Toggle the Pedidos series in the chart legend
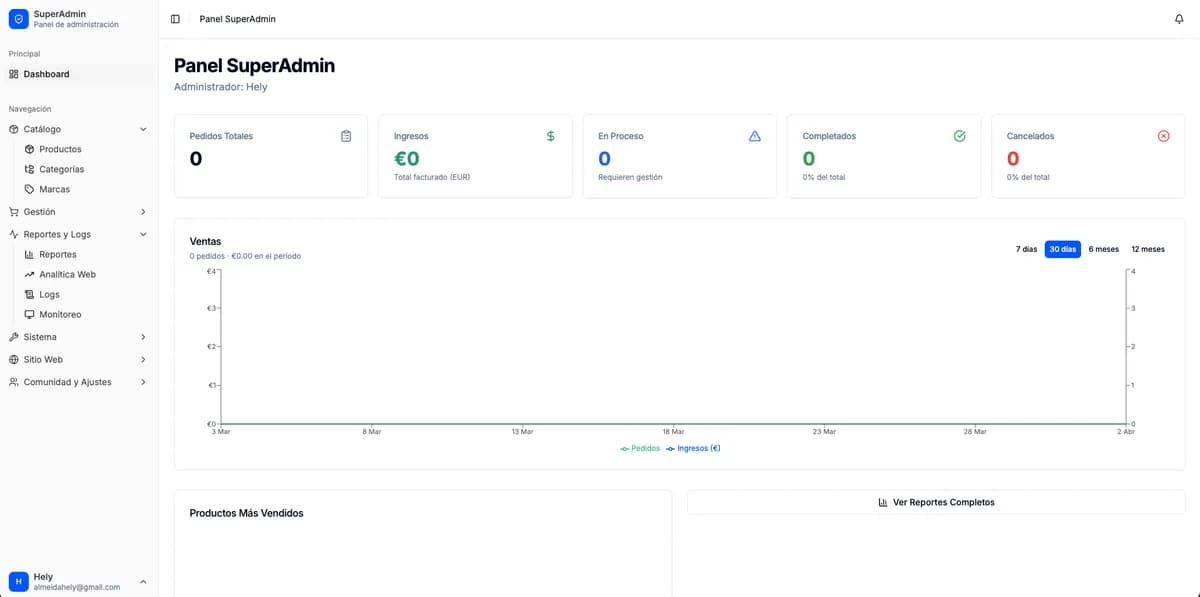 pyautogui.click(x=640, y=448)
